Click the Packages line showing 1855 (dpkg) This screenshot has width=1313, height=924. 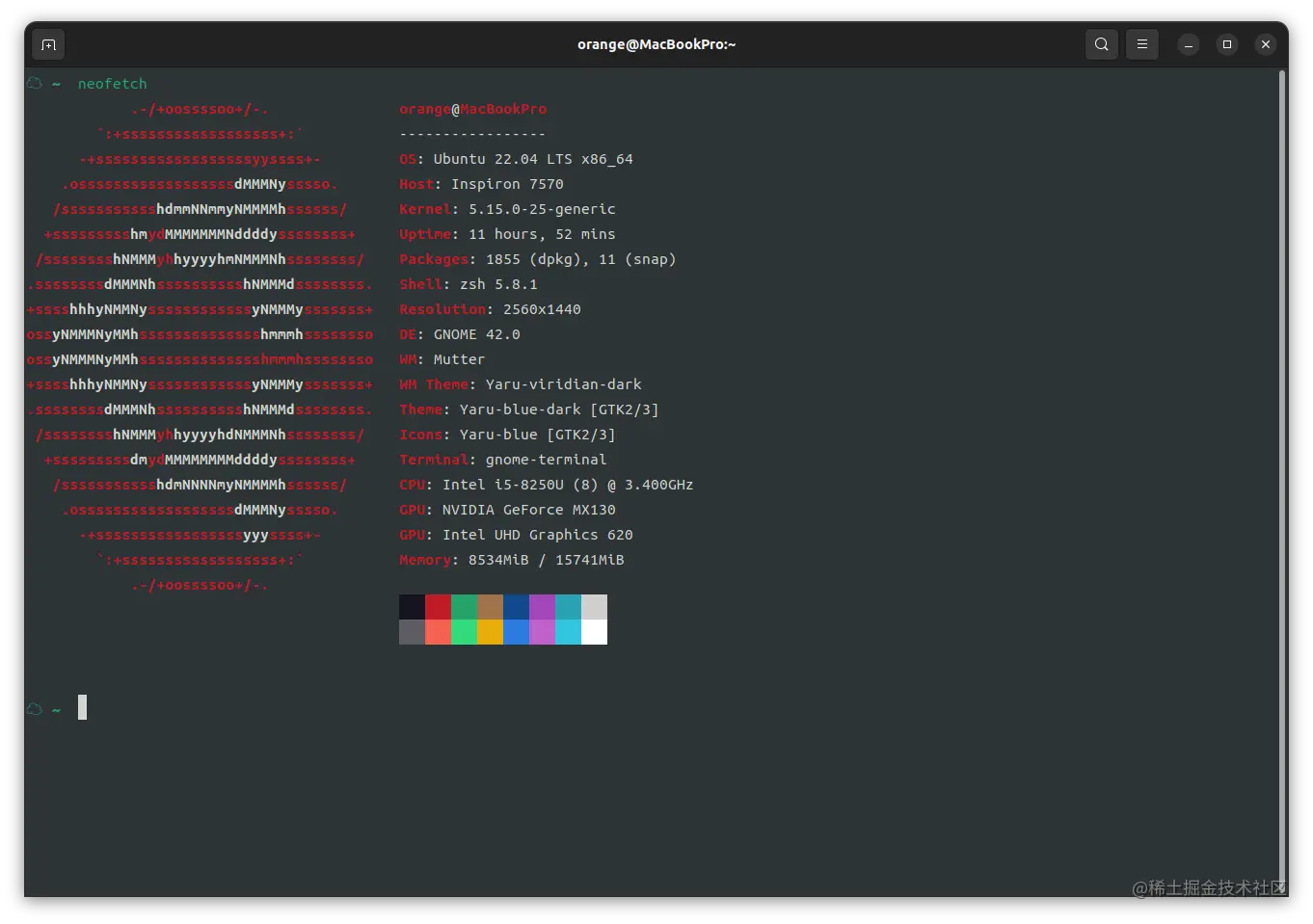[538, 259]
